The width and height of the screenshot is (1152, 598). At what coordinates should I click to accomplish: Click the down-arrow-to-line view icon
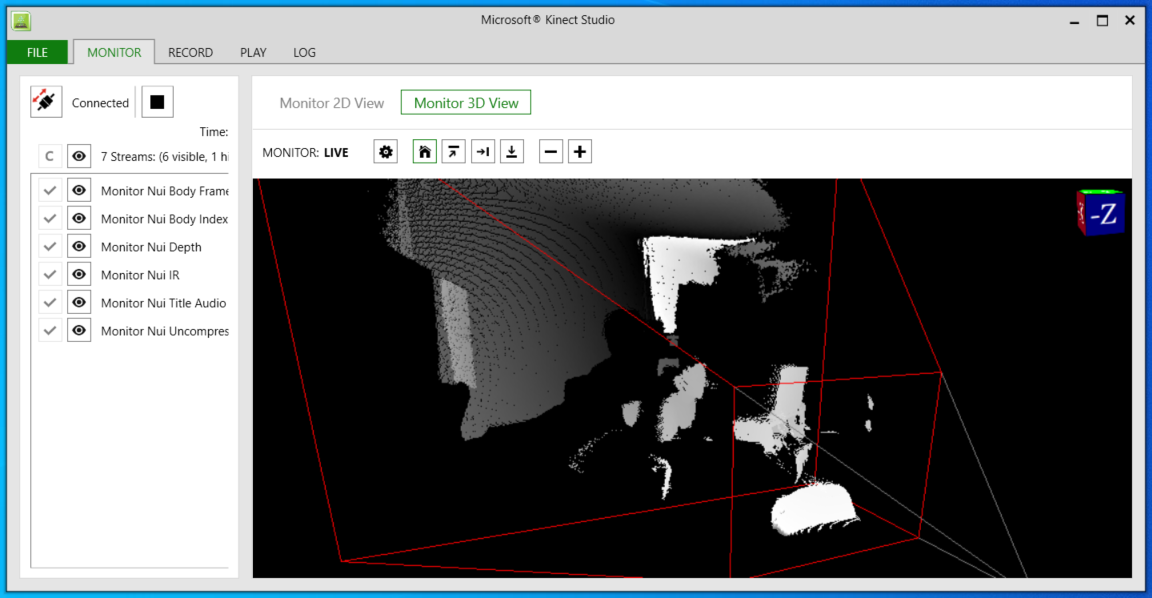512,152
